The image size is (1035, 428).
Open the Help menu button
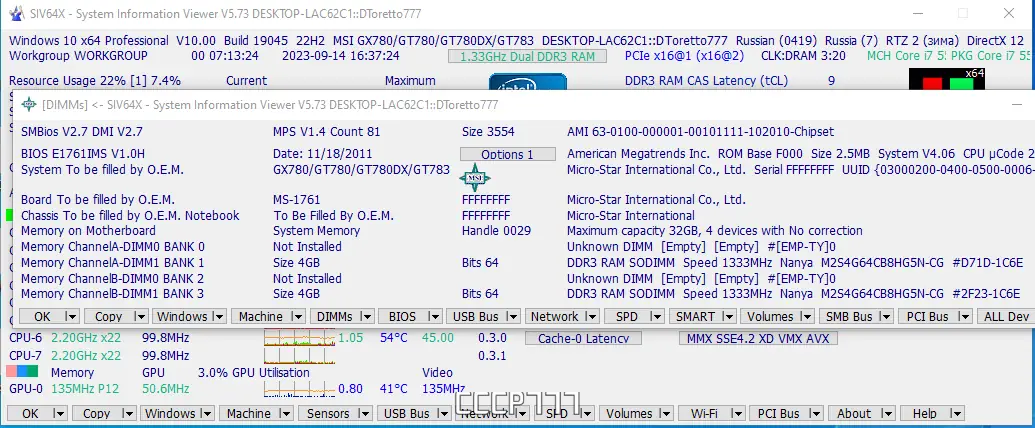coord(924,413)
